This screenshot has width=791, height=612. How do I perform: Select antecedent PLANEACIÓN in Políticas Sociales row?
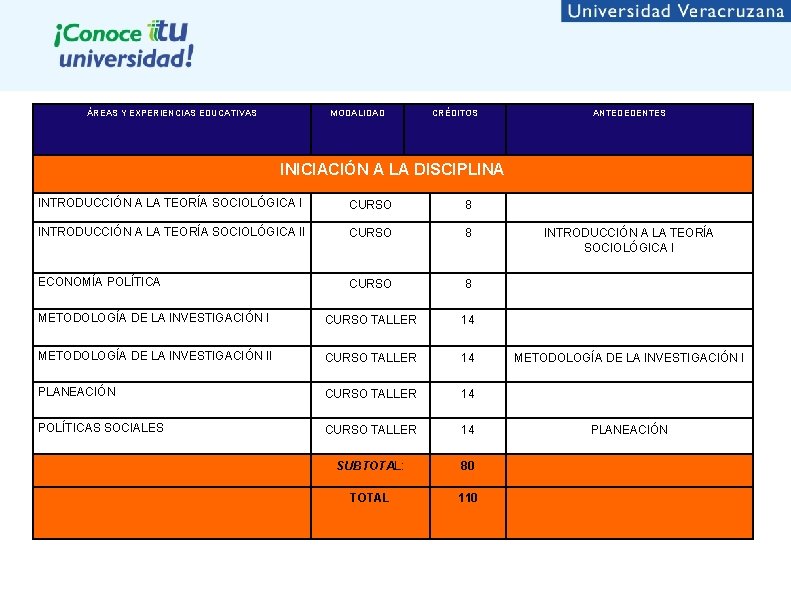click(x=629, y=430)
